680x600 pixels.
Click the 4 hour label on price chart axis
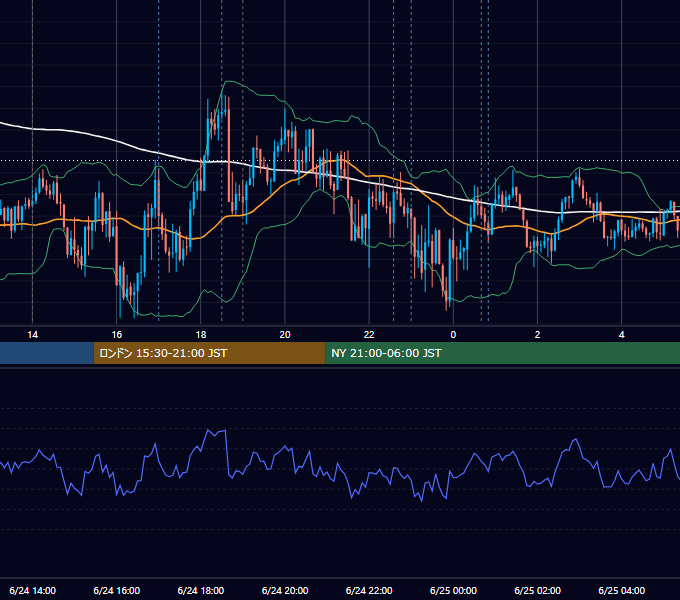[621, 335]
